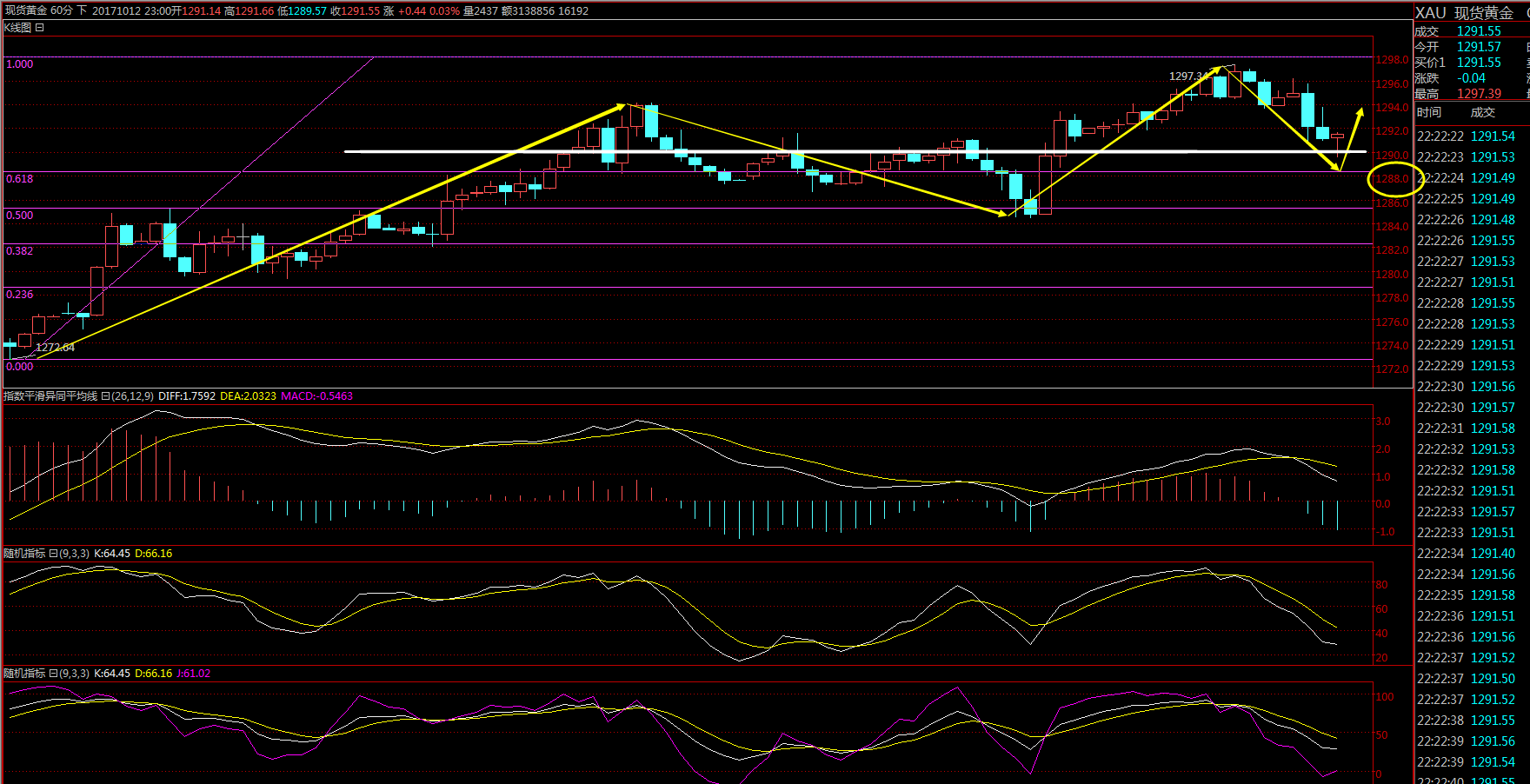This screenshot has width=1530, height=784.
Task: Collapse the K线图 panel box icon
Action: point(40,28)
